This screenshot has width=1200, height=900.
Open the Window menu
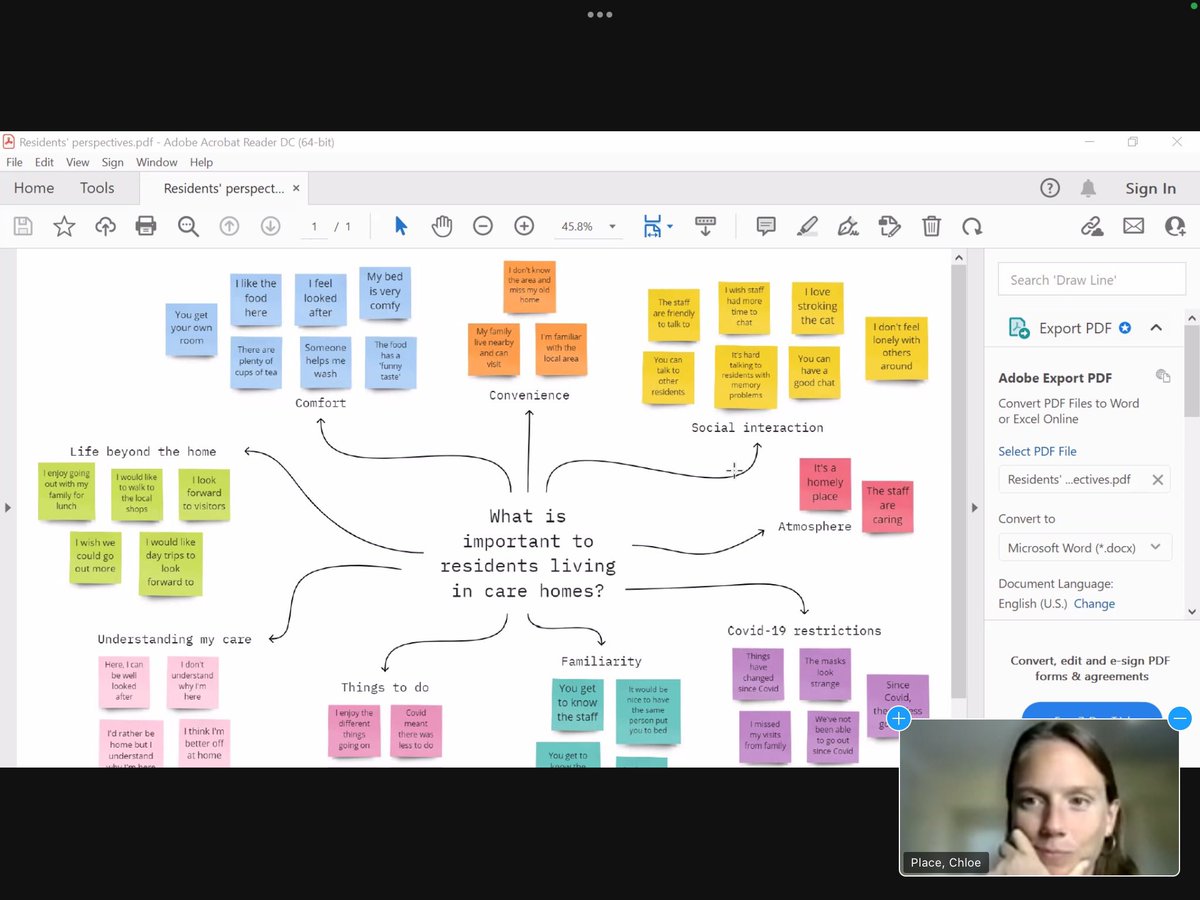pos(157,162)
